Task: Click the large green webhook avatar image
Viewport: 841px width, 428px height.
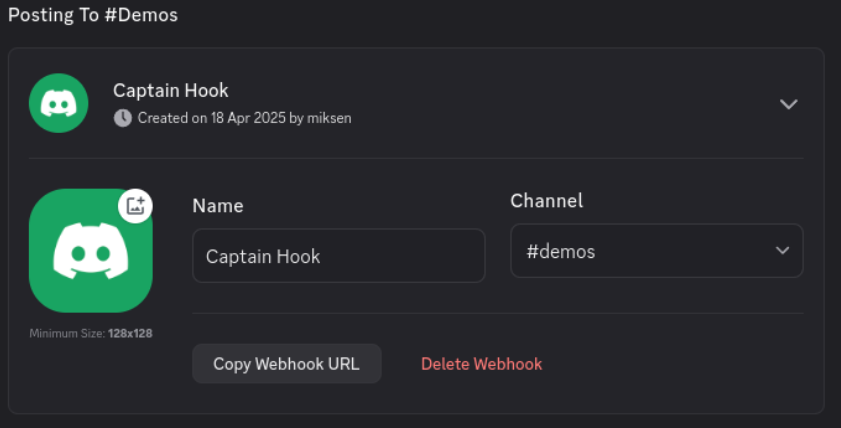Action: click(91, 250)
